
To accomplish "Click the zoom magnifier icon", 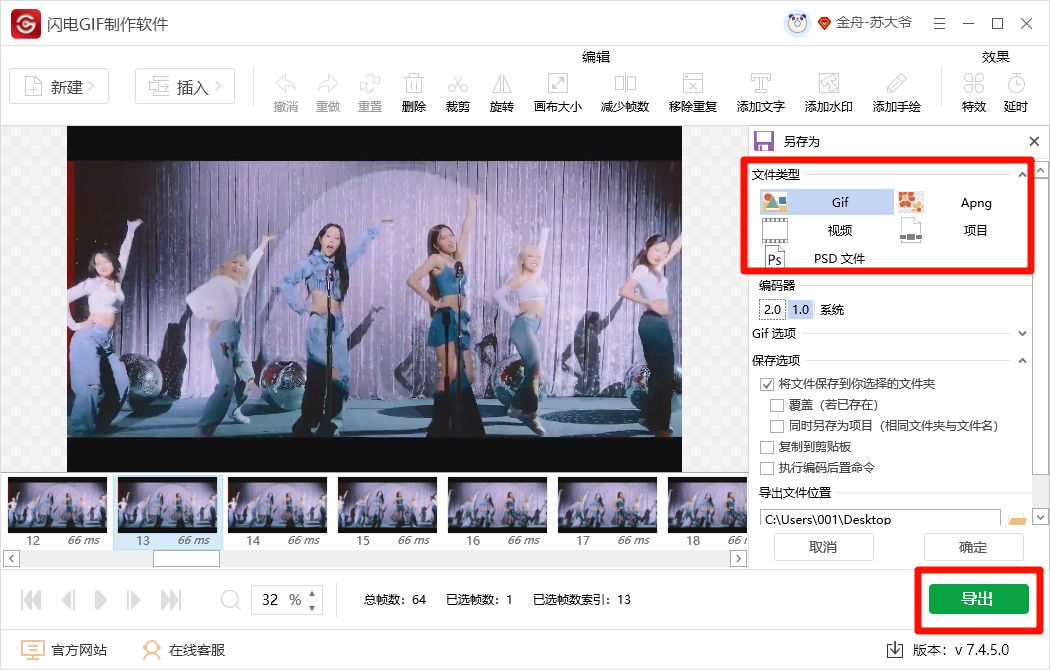I will [230, 600].
